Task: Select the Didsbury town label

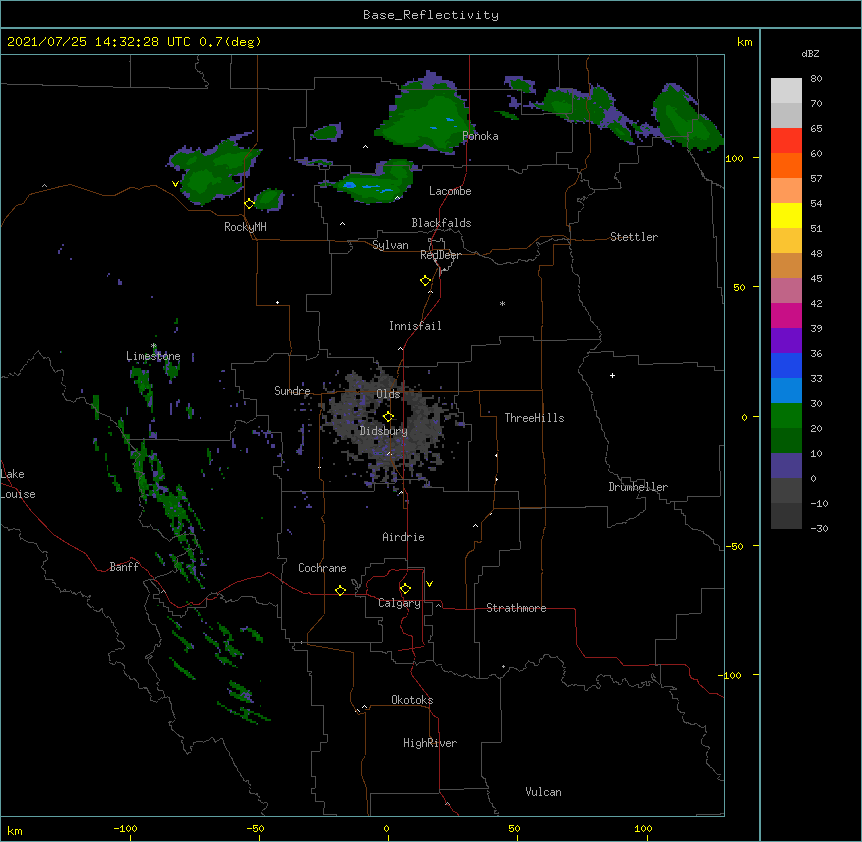Action: point(383,431)
